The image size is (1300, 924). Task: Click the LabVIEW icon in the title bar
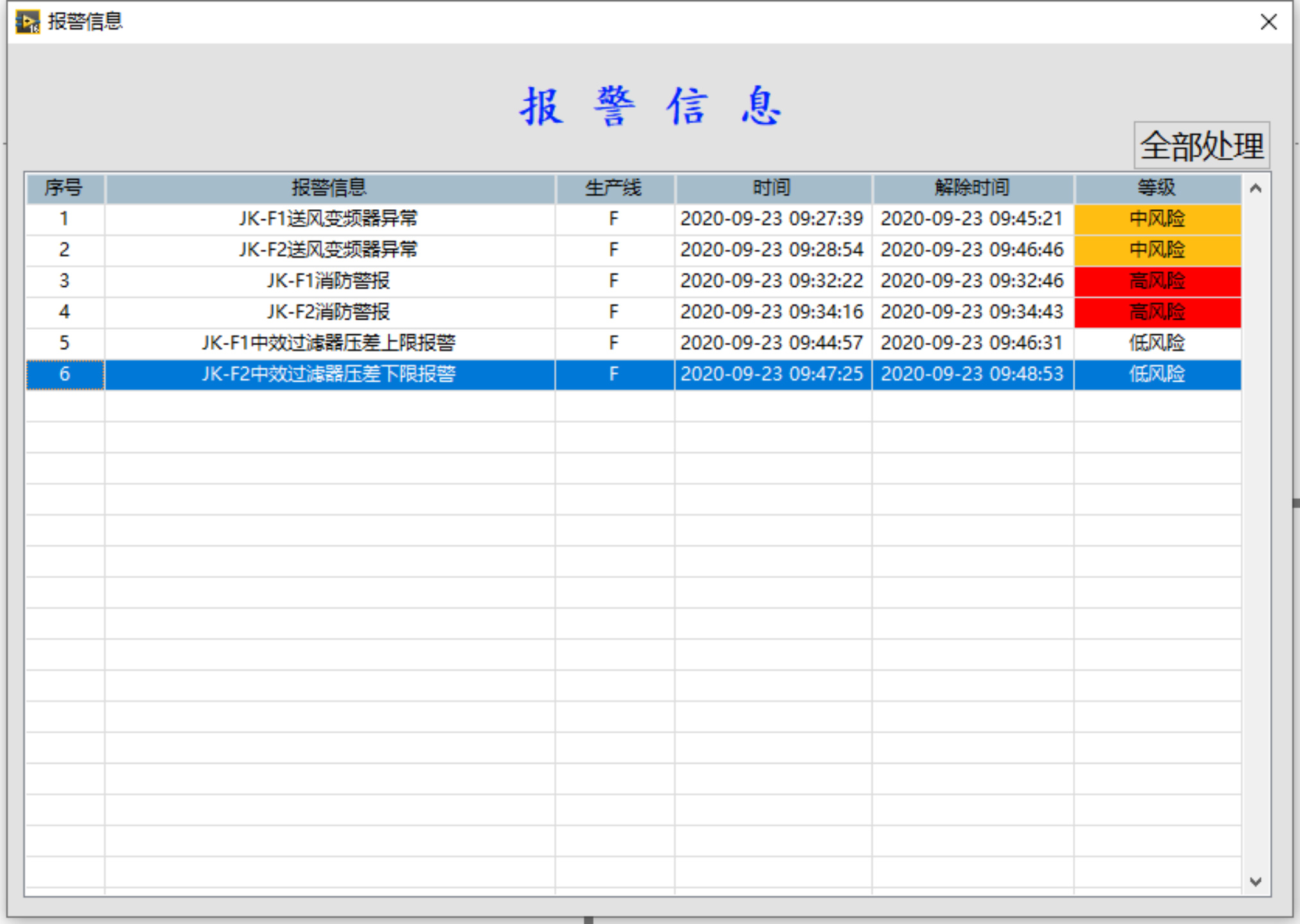click(28, 22)
